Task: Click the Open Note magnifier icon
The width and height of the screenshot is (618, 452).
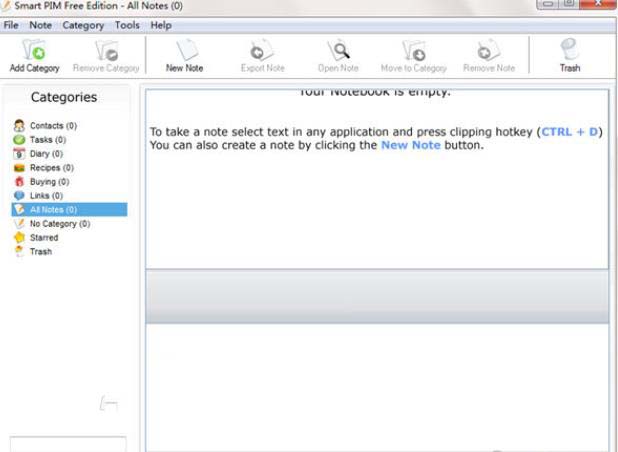Action: 339,50
